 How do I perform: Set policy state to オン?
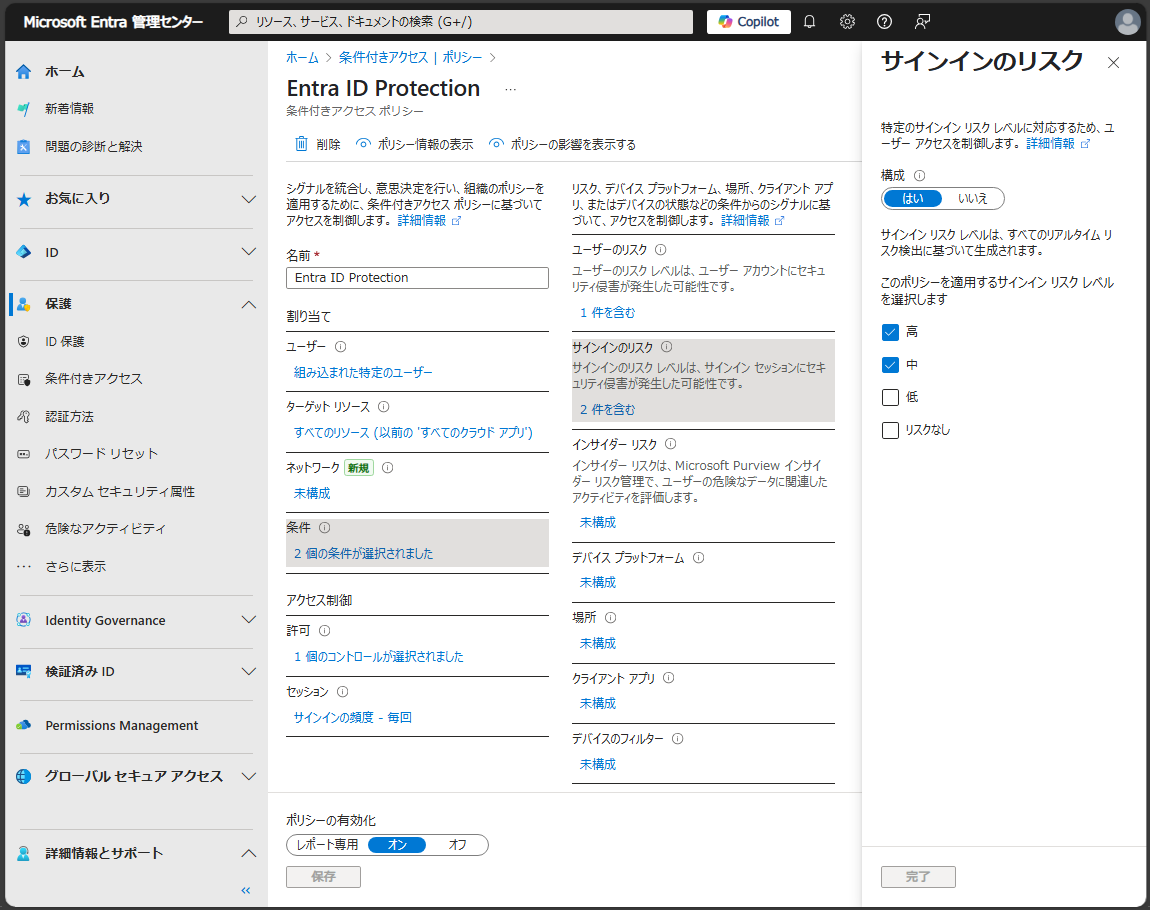[397, 845]
